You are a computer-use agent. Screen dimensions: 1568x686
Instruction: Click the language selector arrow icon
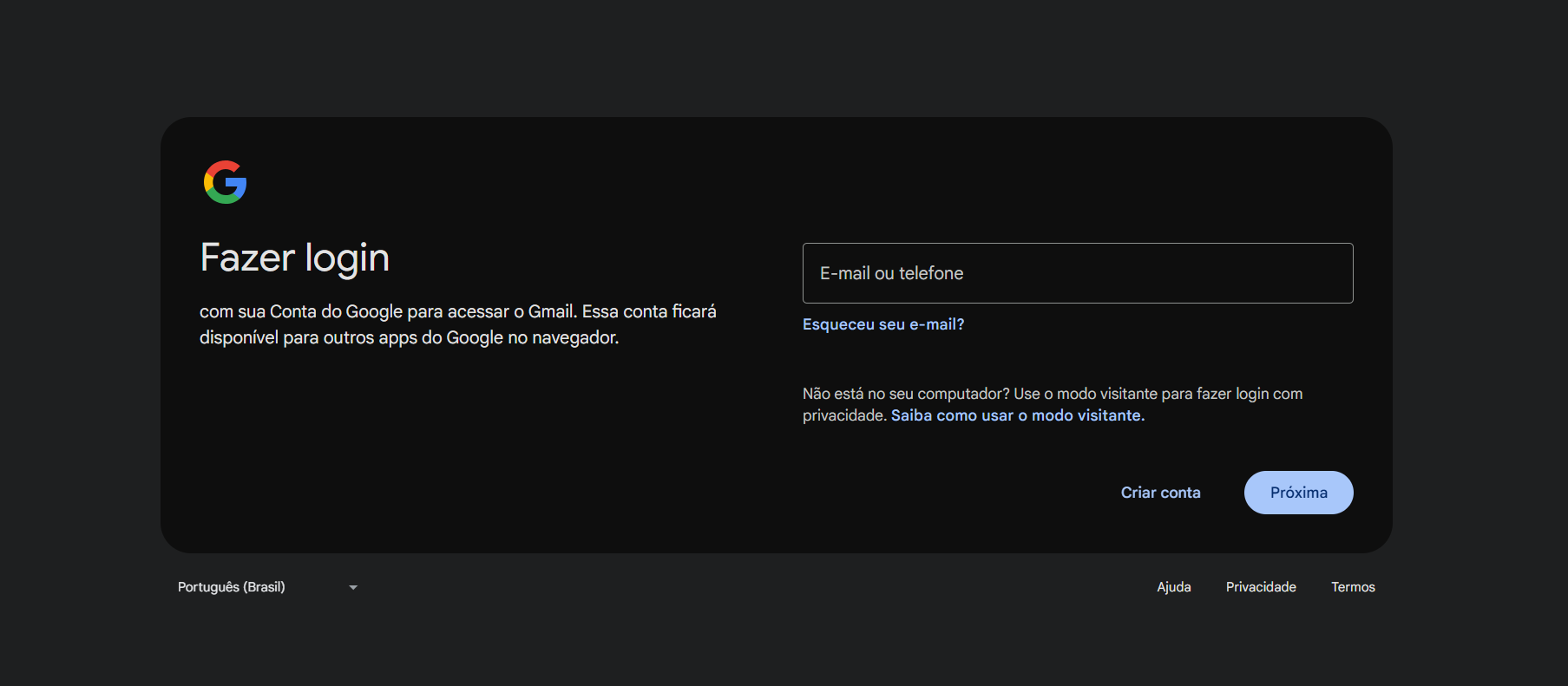(353, 587)
